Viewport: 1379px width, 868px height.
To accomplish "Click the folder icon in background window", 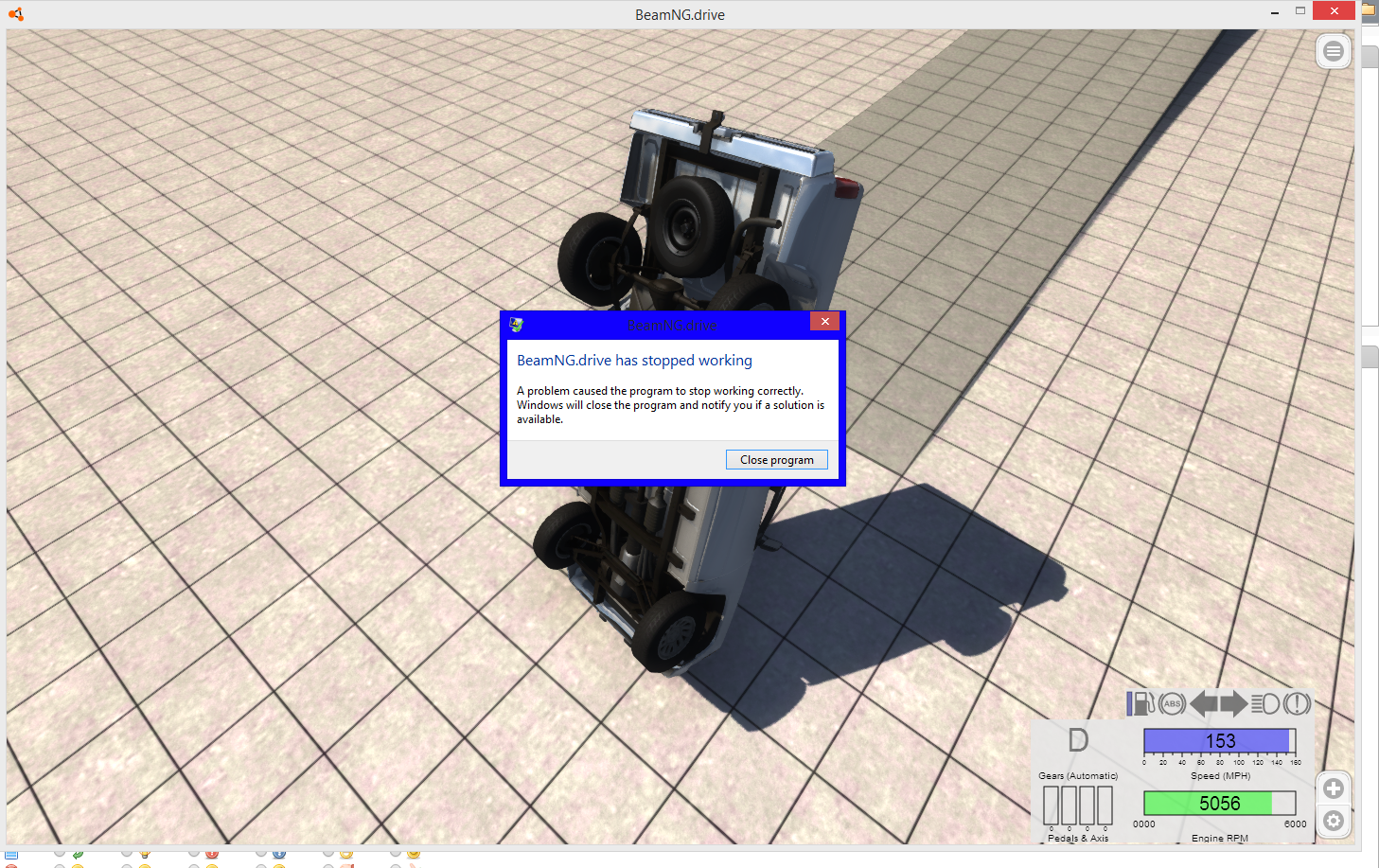I will point(1370,9).
